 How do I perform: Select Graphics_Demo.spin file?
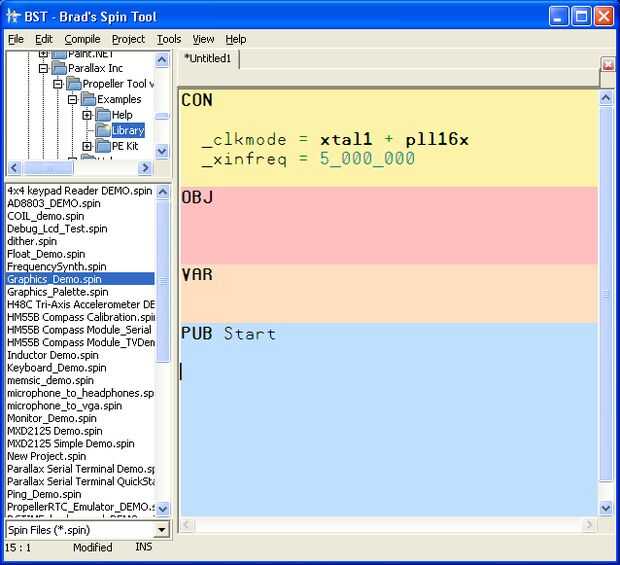[80, 280]
